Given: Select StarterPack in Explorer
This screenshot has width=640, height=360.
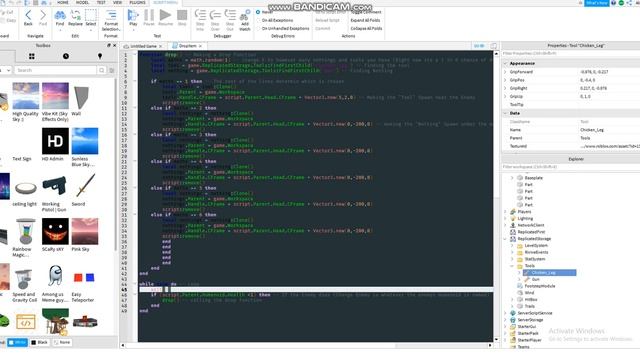Looking at the screenshot, I should coord(528,333).
